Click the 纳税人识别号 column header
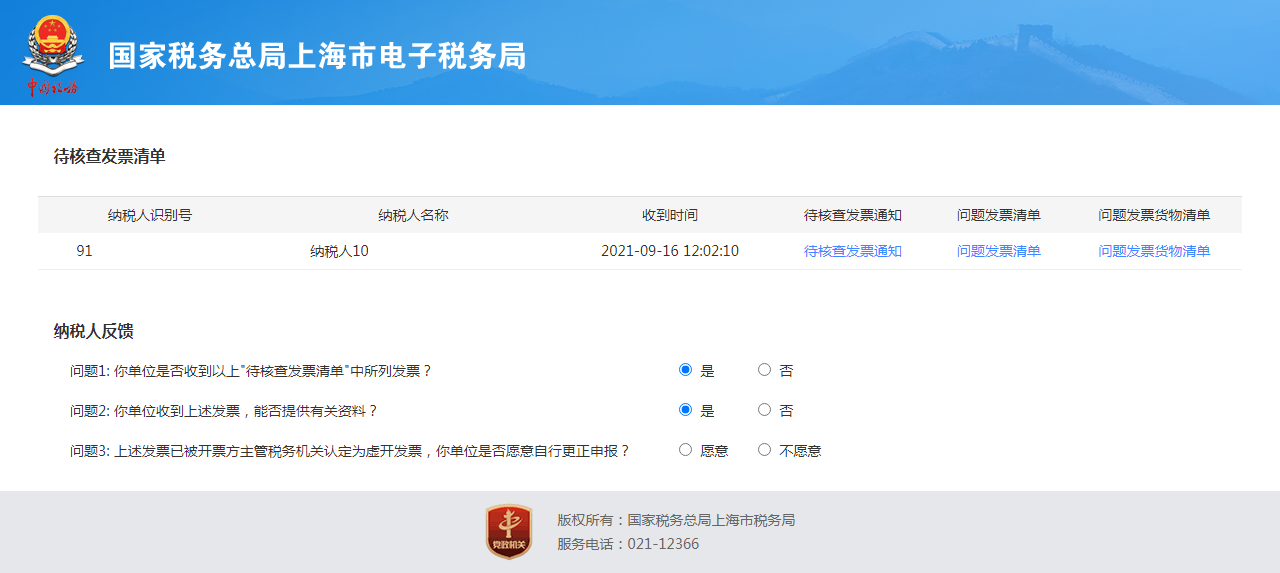This screenshot has width=1280, height=573. [150, 215]
